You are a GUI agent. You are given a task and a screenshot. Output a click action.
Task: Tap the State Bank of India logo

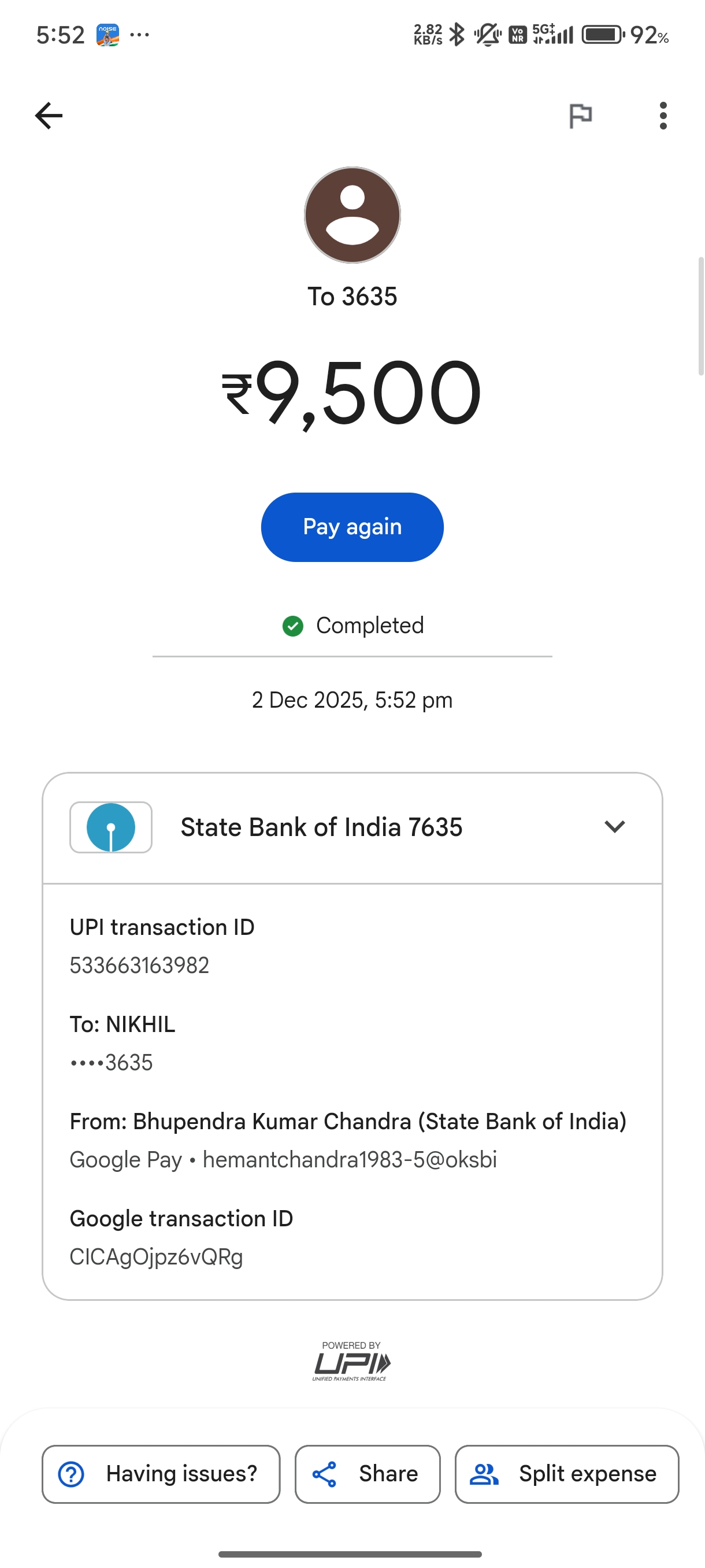click(x=111, y=827)
